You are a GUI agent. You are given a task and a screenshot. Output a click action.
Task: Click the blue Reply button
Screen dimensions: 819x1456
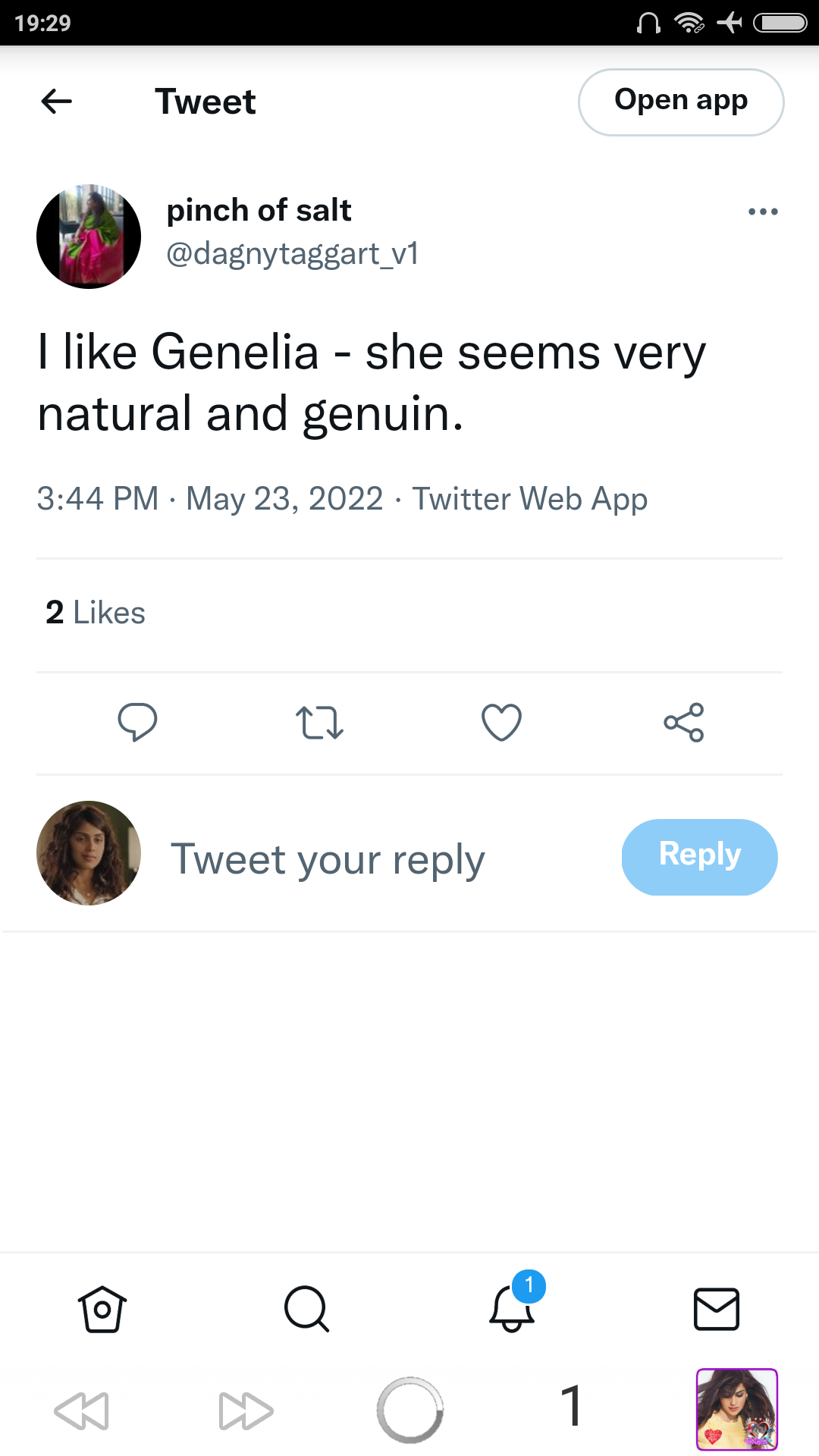pos(699,857)
